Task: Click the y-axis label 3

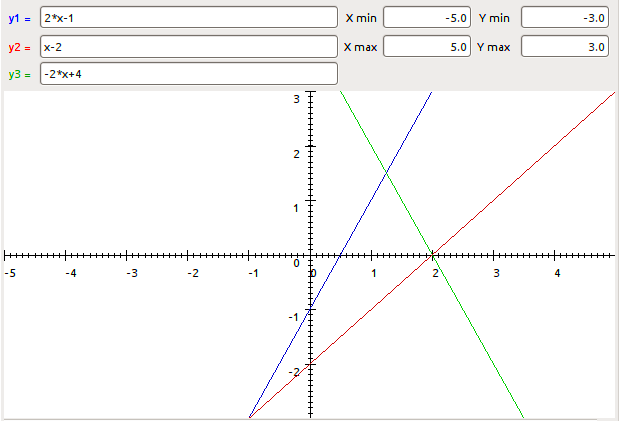Action: coord(296,99)
